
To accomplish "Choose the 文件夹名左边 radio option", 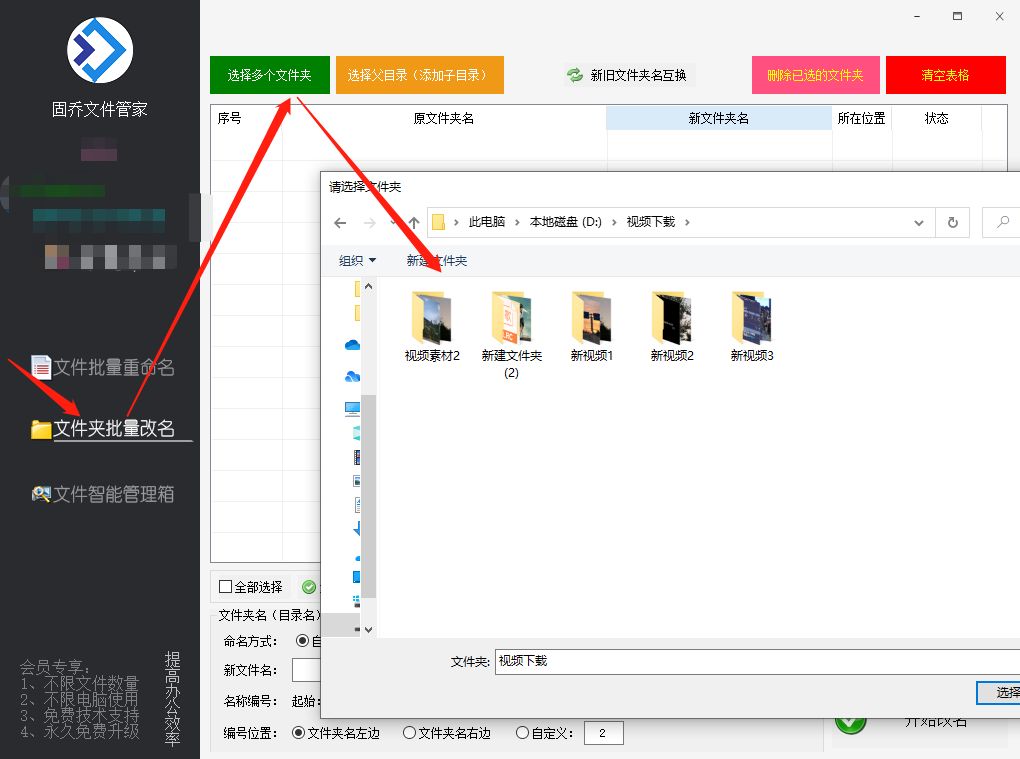I will click(299, 733).
